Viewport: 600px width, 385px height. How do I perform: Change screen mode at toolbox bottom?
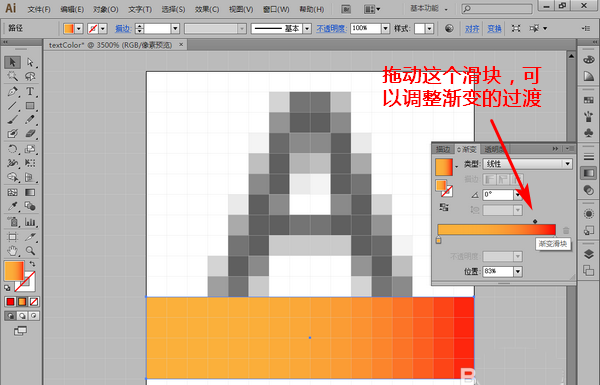click(x=20, y=331)
